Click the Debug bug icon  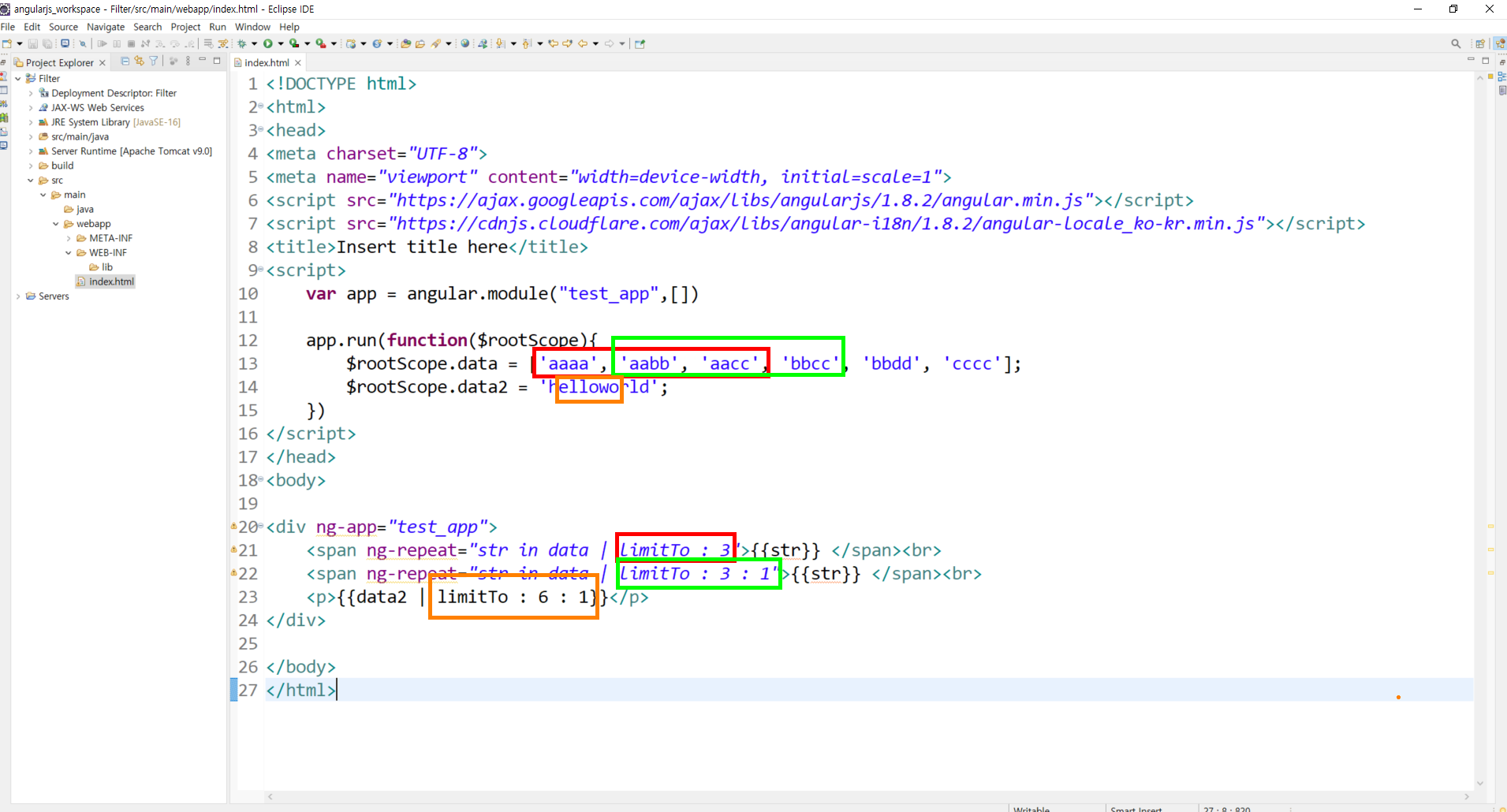tap(242, 44)
